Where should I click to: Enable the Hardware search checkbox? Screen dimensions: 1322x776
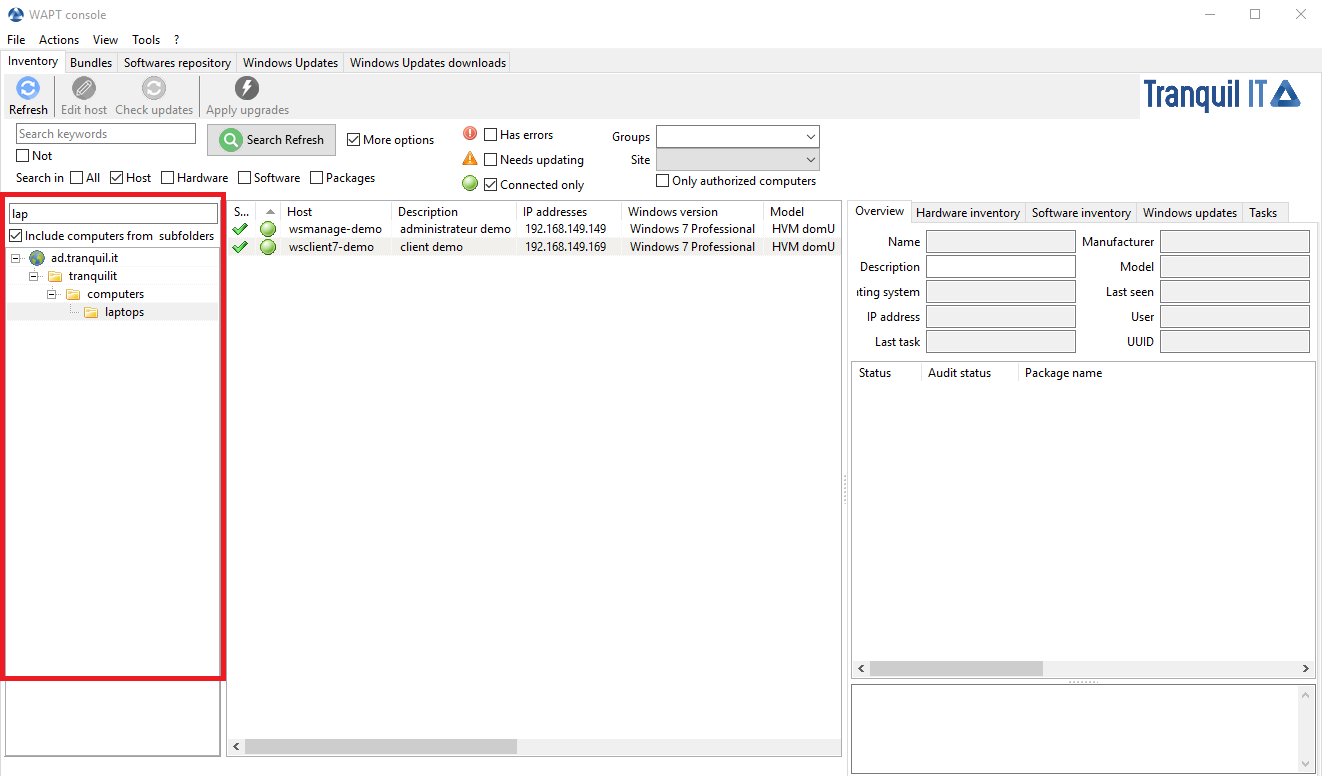pyautogui.click(x=167, y=178)
